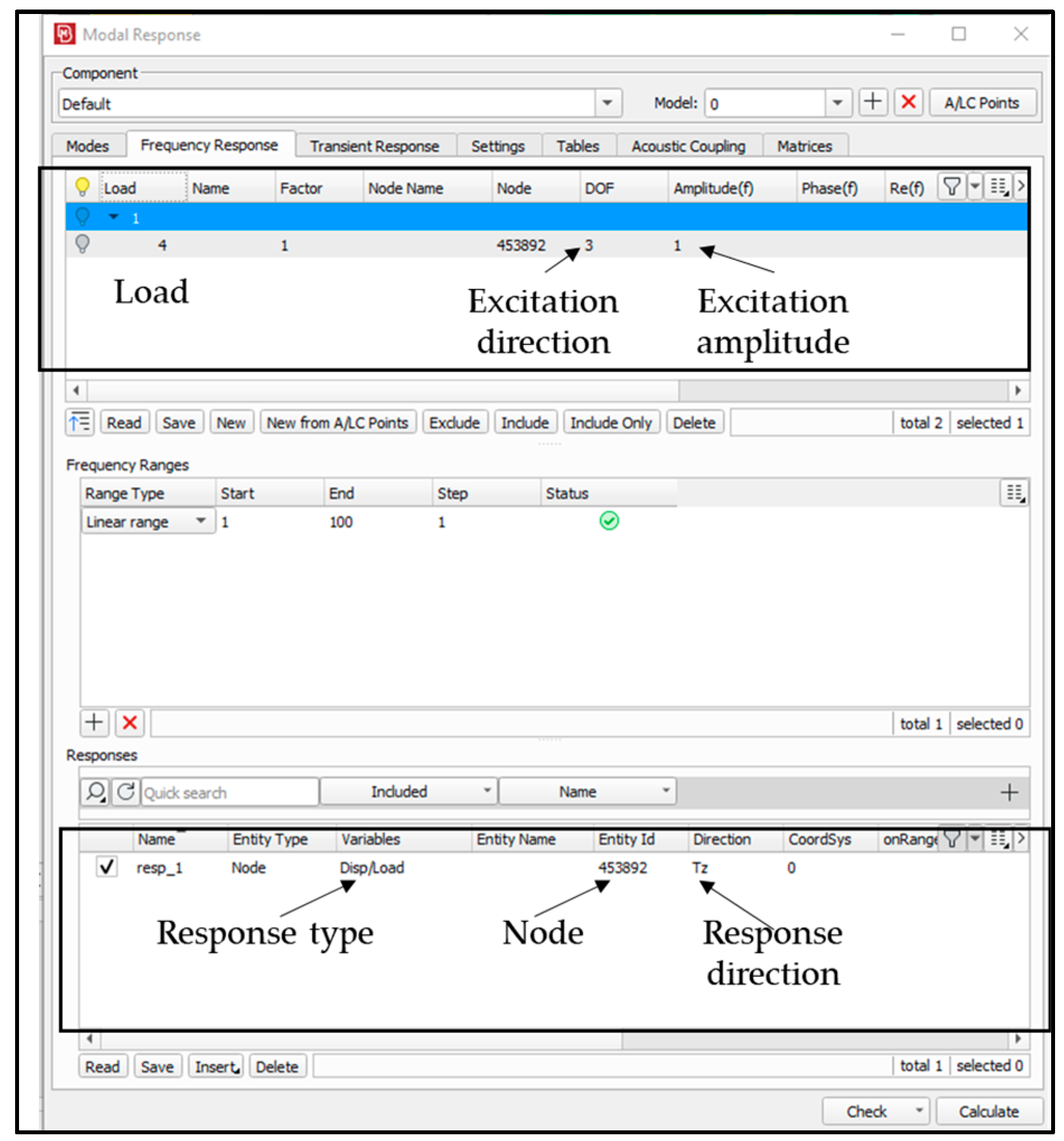Click the Responses refresh icon
The height and width of the screenshot is (1141, 1064).
click(x=125, y=792)
